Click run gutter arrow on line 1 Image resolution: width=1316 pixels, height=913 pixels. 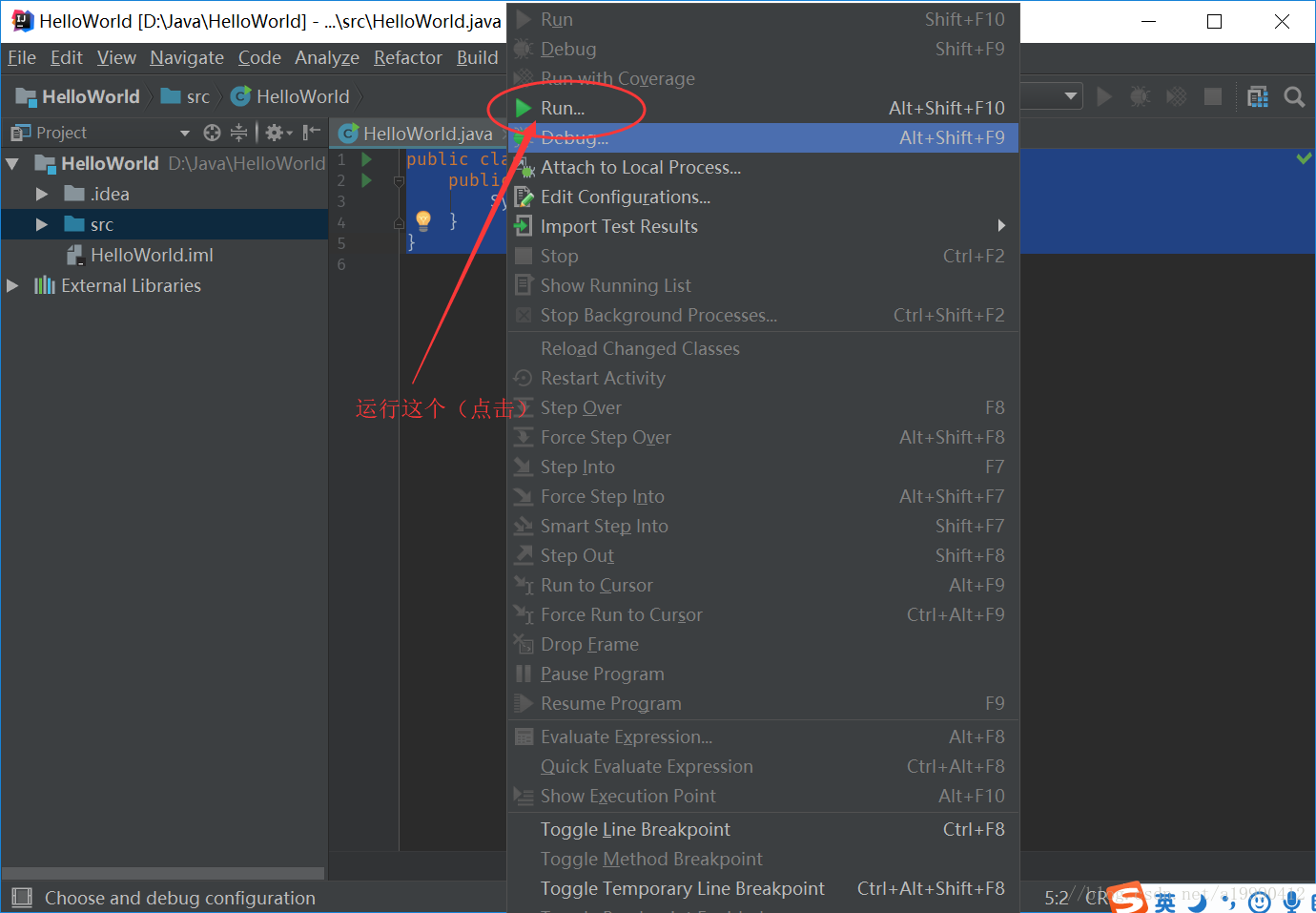(366, 159)
